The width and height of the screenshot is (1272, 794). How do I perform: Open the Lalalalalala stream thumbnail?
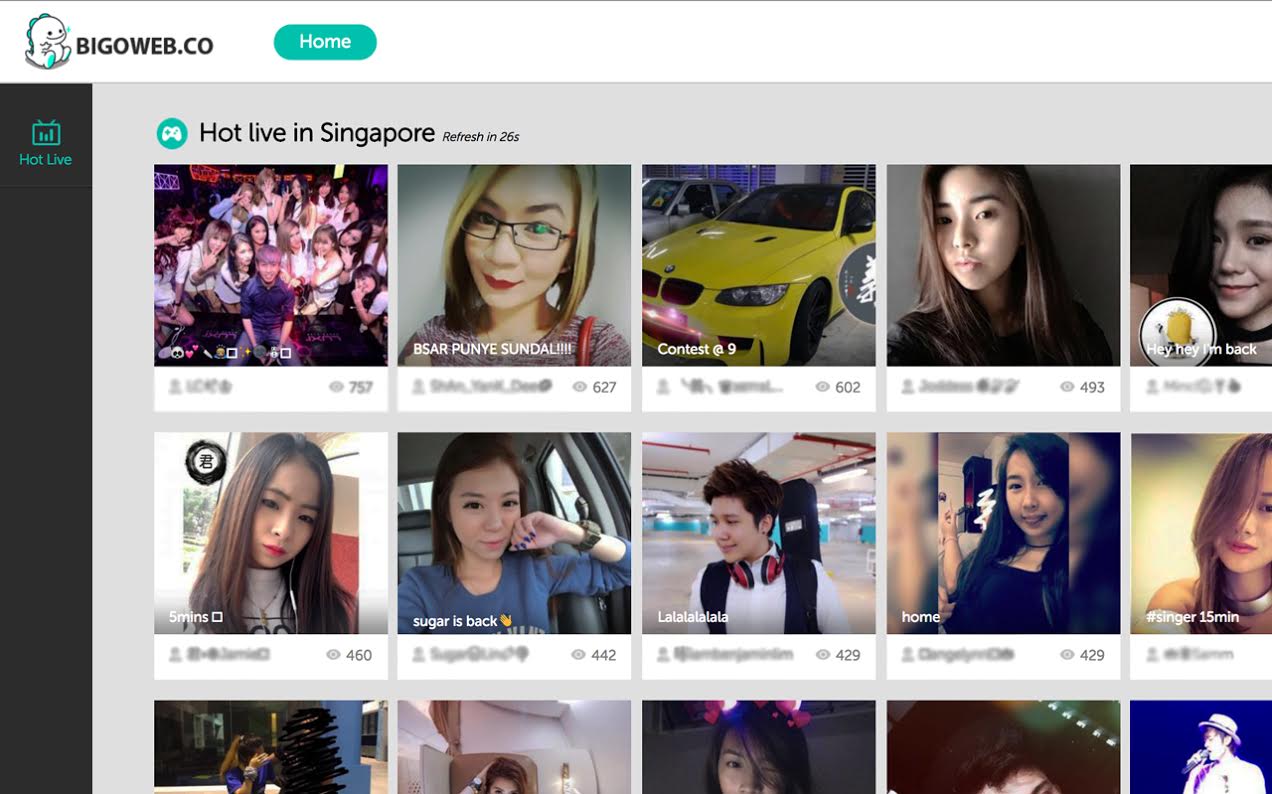[x=759, y=533]
